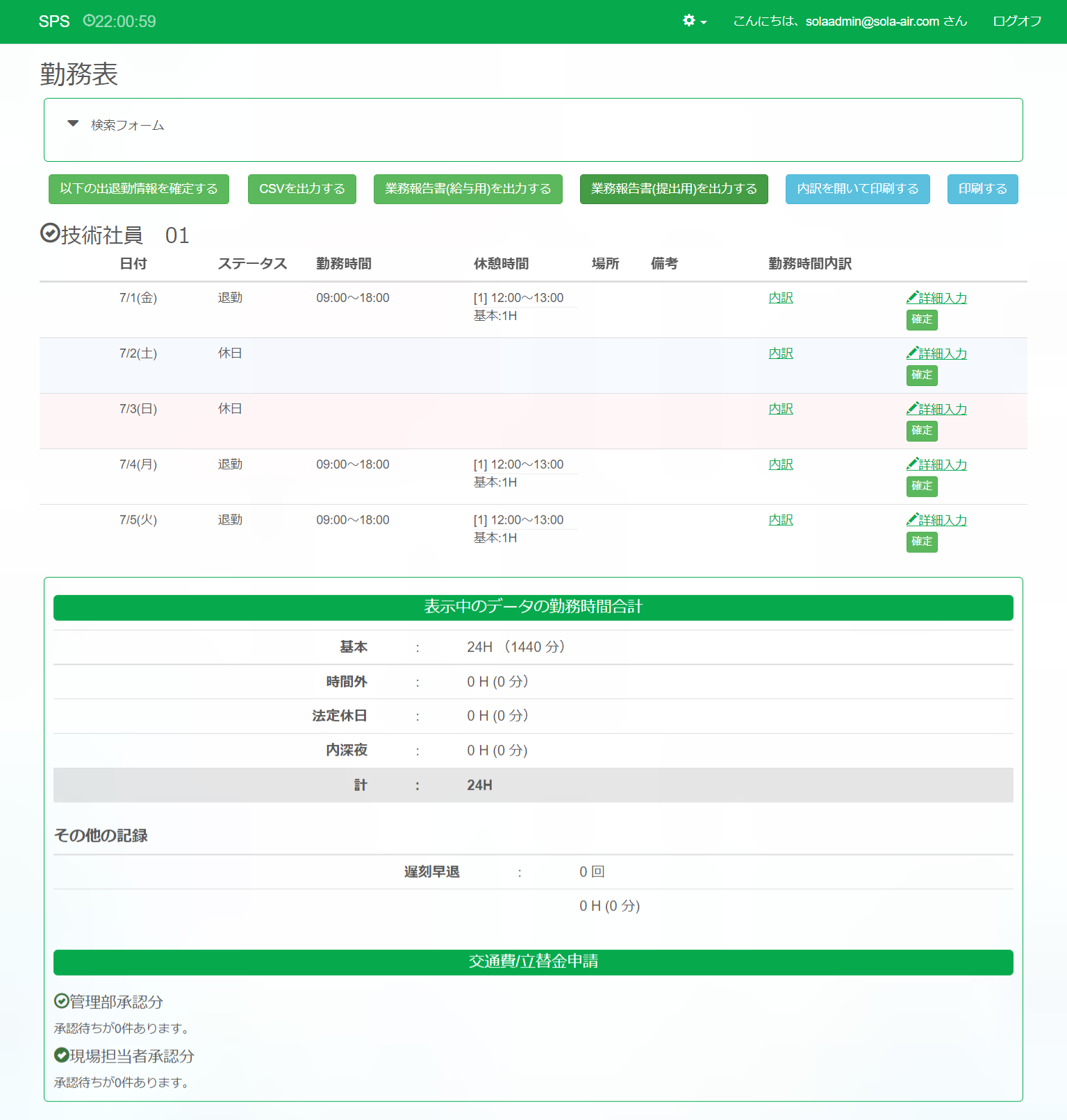Click the 管理部承認分 check circle icon
This screenshot has height=1120, width=1067.
(x=62, y=1001)
